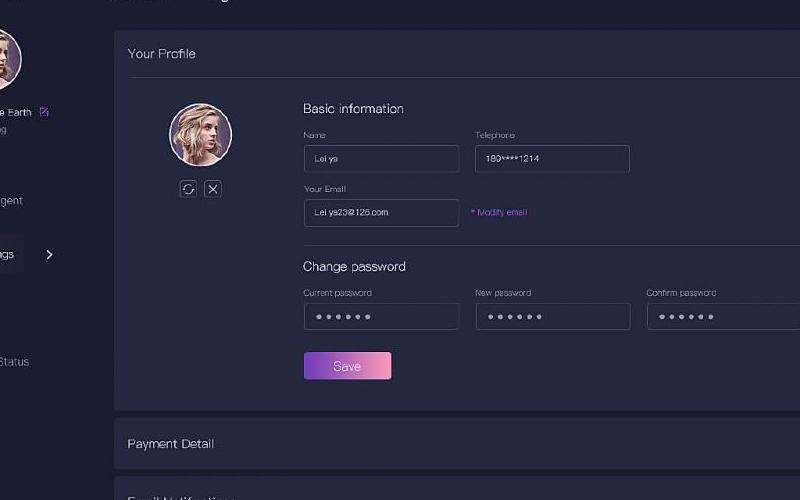Remove profile photo with the X icon

click(x=213, y=189)
